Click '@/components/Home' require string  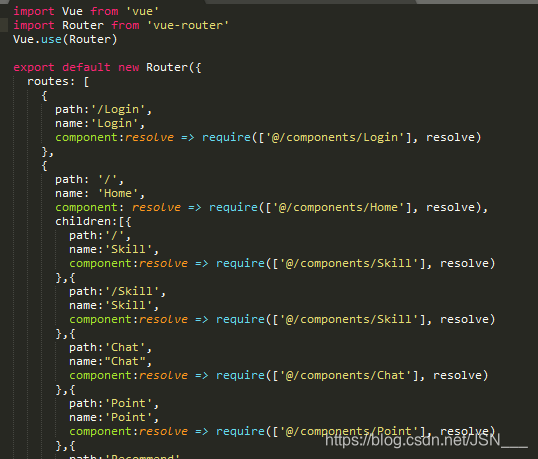[x=339, y=208]
